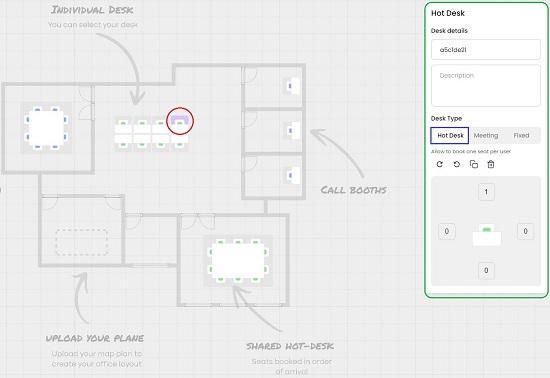Screen dimensions: 550x378
Task: Switch desk type to Meeting
Action: tap(486, 135)
